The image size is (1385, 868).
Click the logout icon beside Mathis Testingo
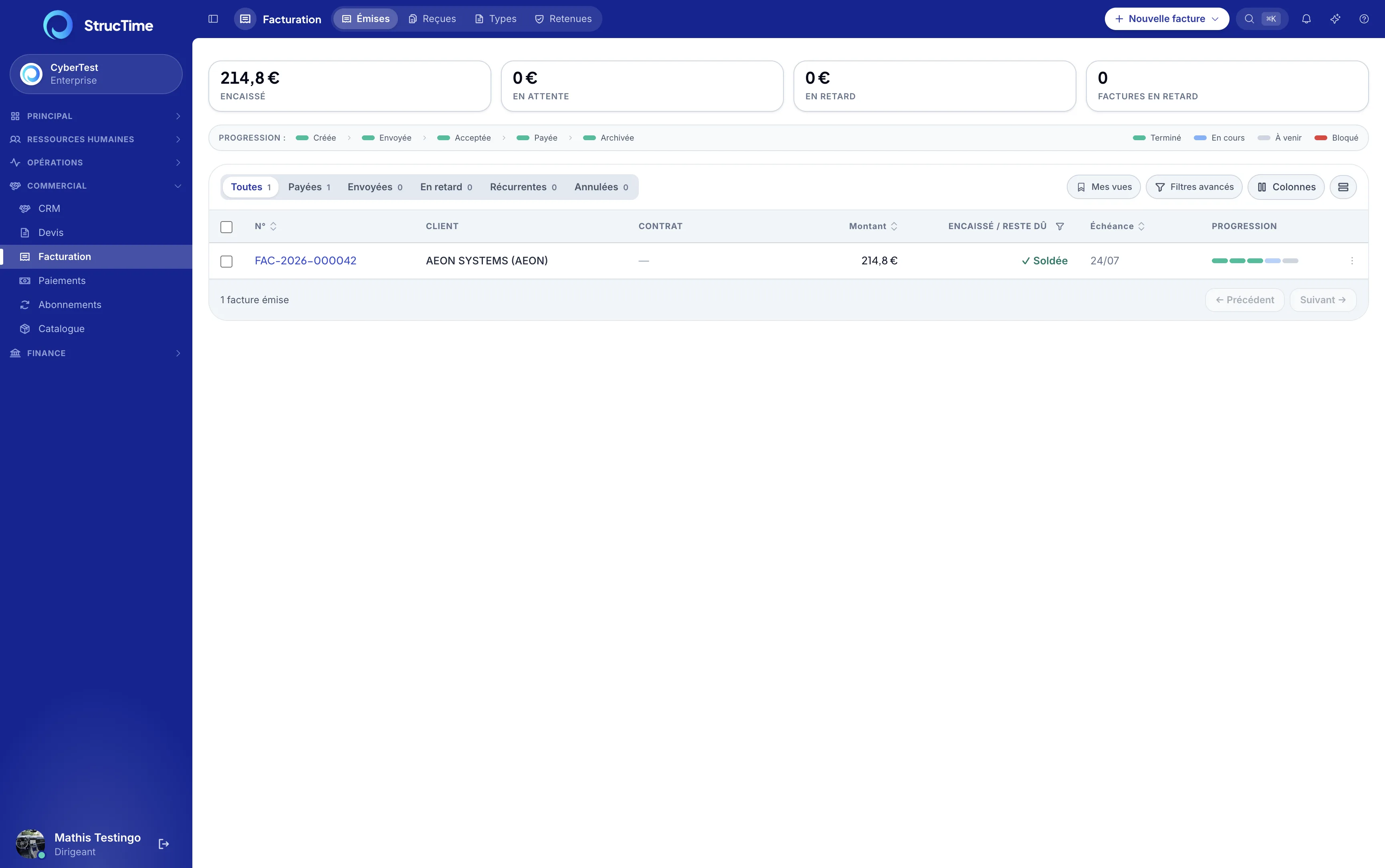coord(164,844)
